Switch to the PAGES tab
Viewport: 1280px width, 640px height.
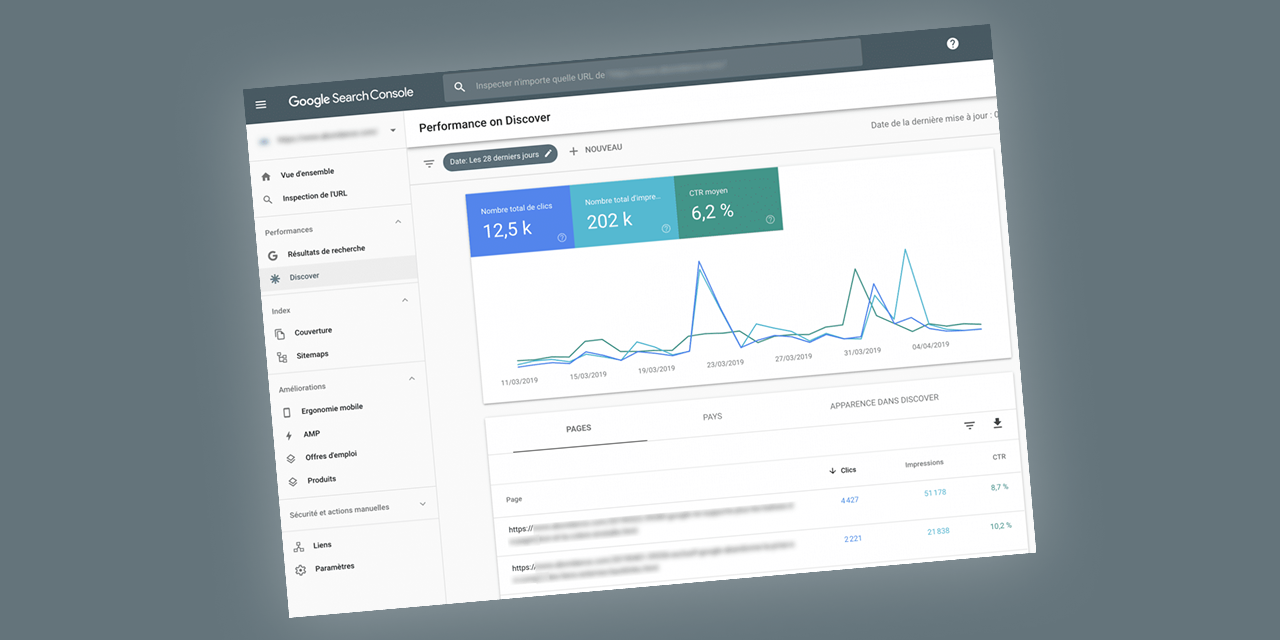coord(578,428)
